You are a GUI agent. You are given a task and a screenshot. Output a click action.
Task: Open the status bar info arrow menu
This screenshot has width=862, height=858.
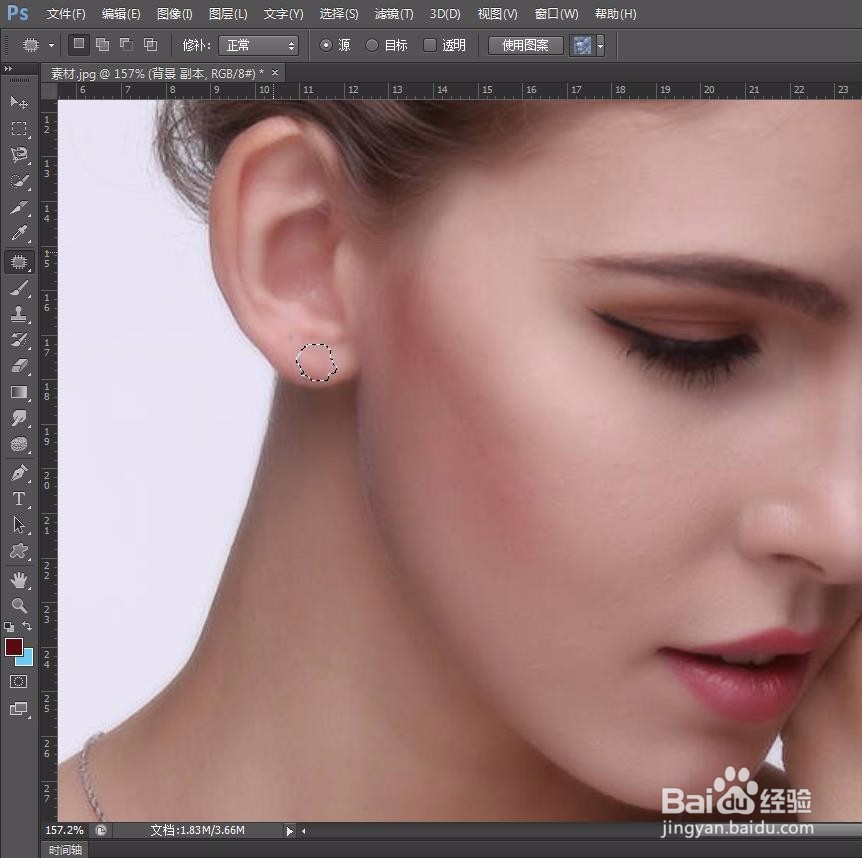[290, 832]
